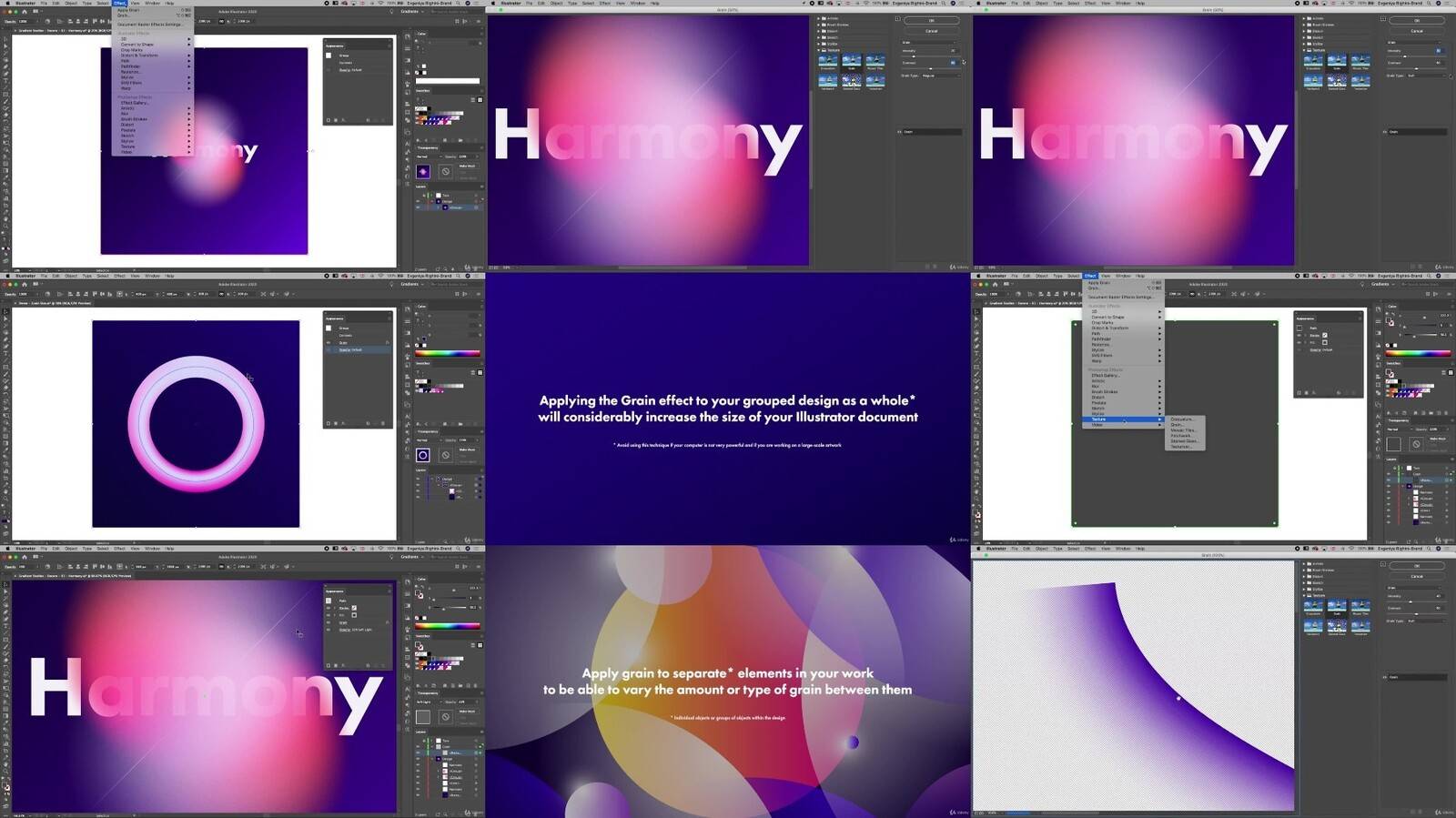Select the Craquelure thumbnail in the top-center Grain dialog

(828, 59)
